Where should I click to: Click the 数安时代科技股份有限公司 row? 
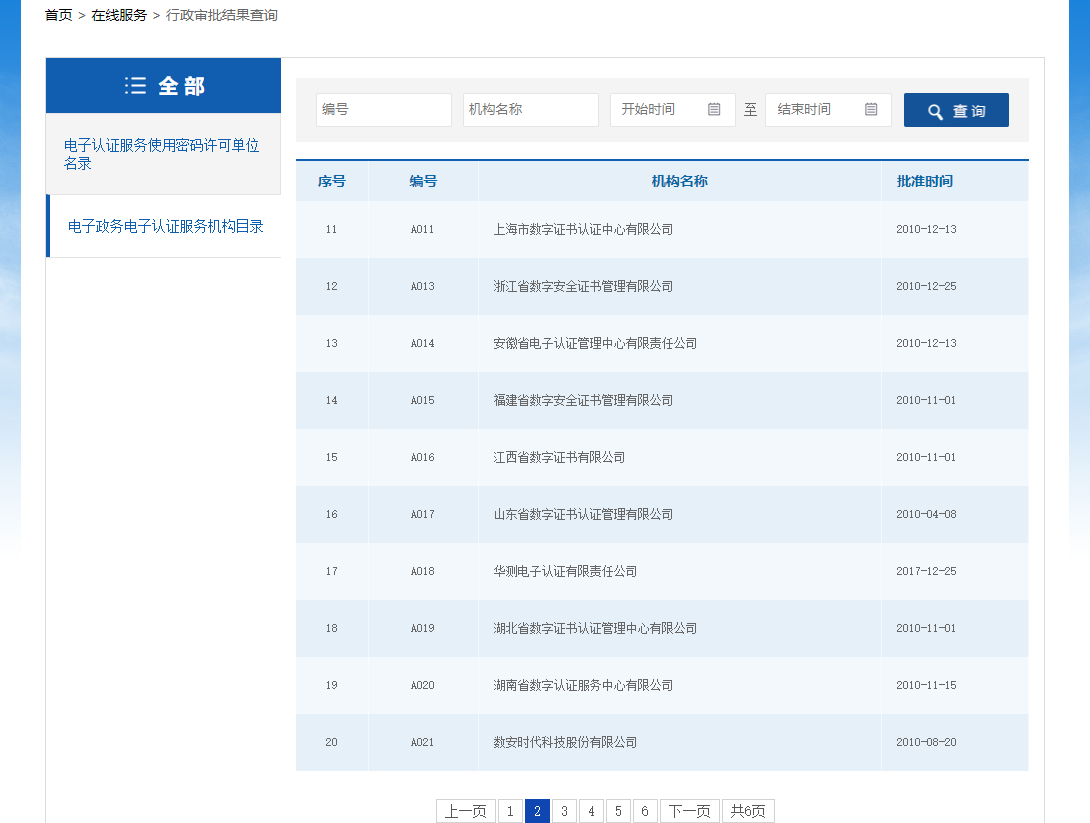(565, 742)
